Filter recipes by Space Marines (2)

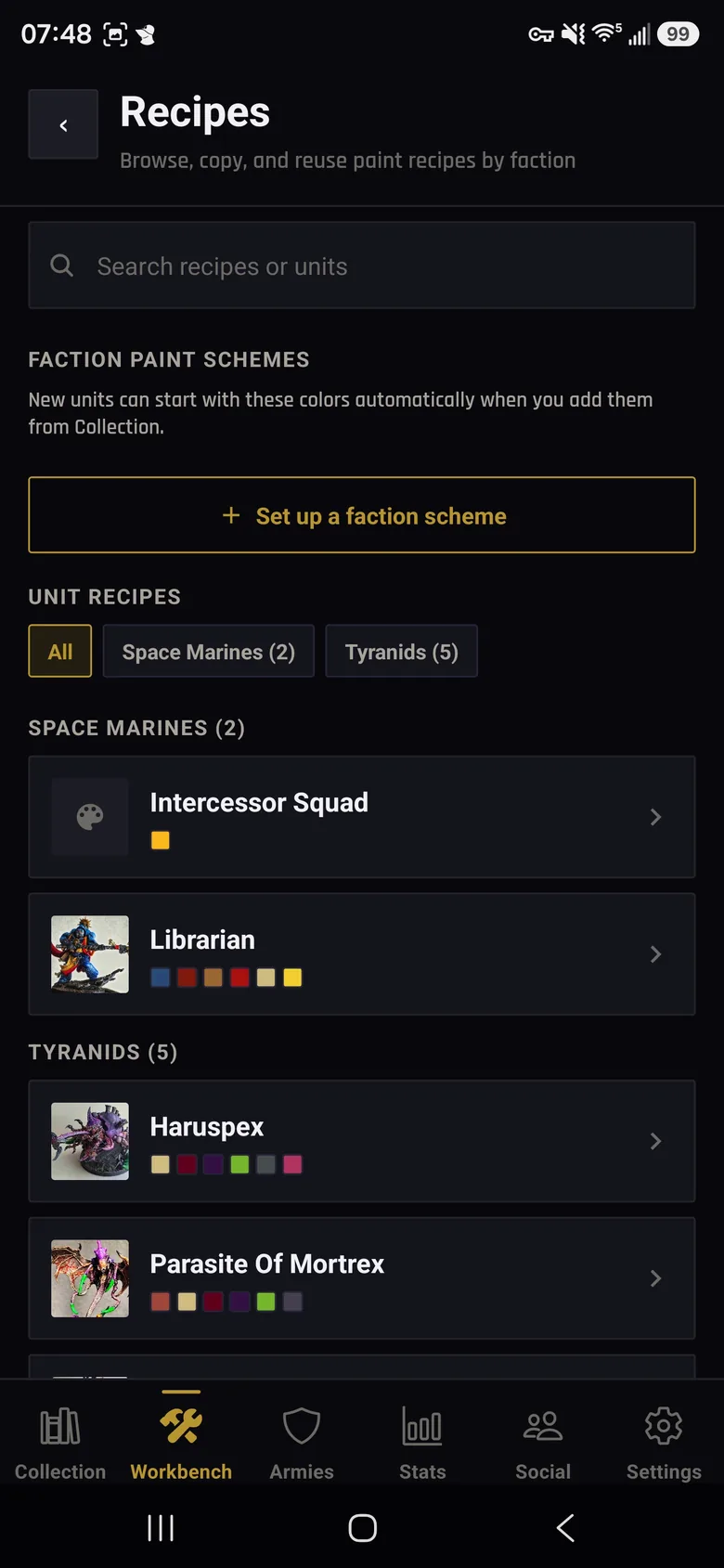pyautogui.click(x=209, y=652)
